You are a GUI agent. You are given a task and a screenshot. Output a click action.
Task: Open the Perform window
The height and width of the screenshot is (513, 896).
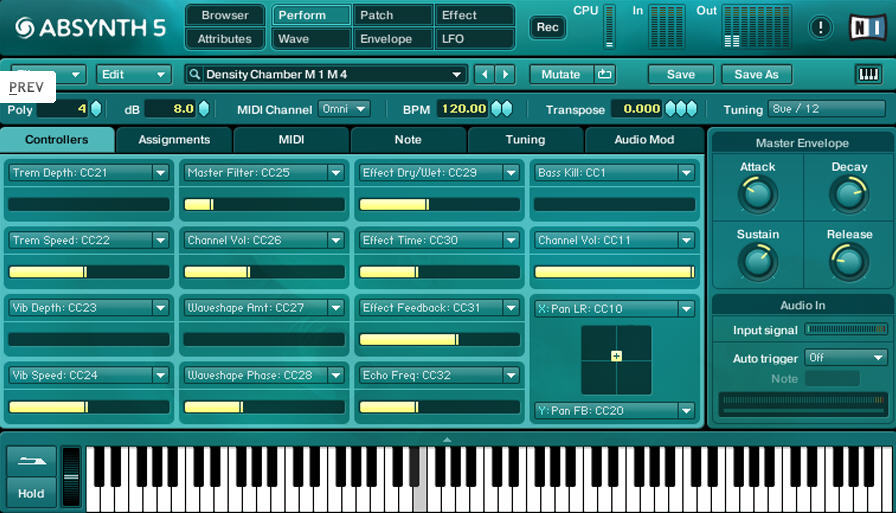point(311,15)
